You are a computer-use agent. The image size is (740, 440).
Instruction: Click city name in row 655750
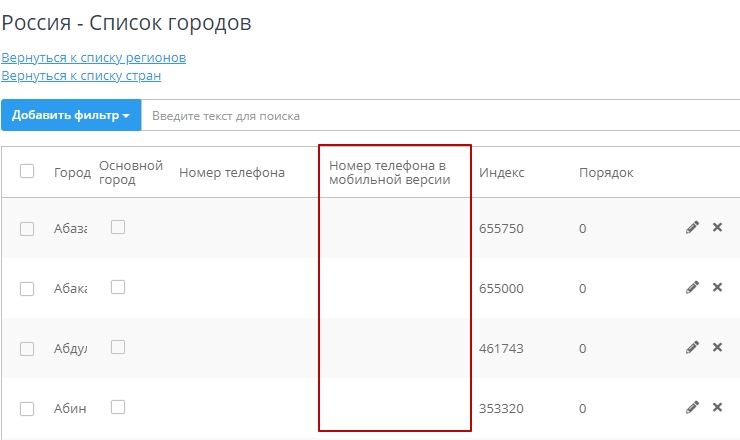(x=70, y=228)
